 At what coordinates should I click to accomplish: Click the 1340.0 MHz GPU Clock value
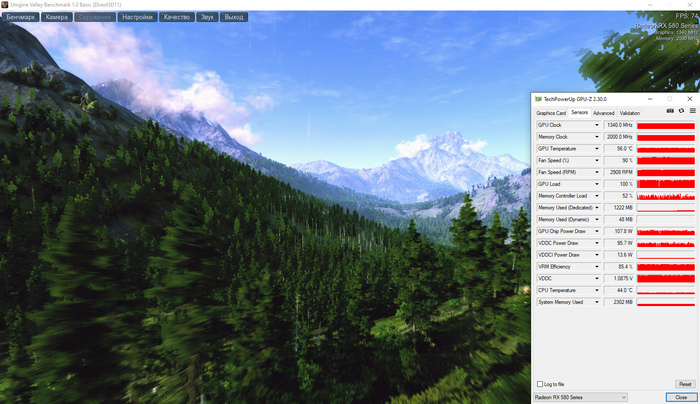619,125
